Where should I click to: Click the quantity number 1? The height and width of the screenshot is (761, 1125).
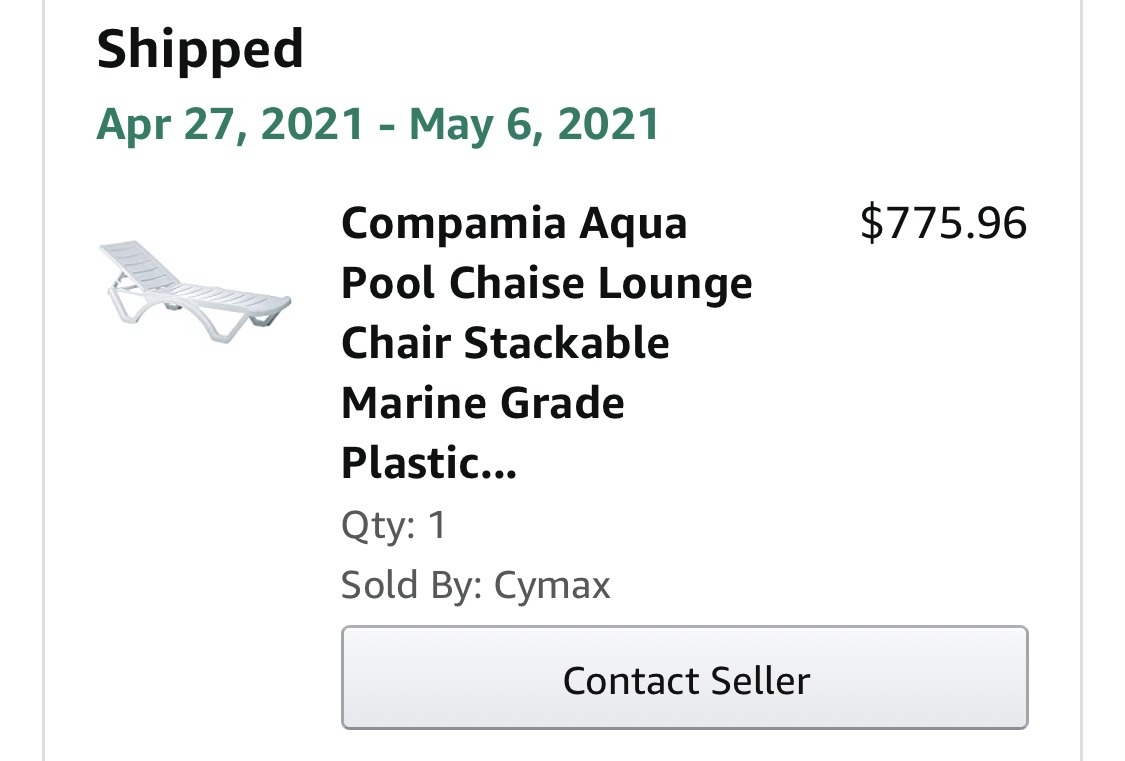[437, 525]
